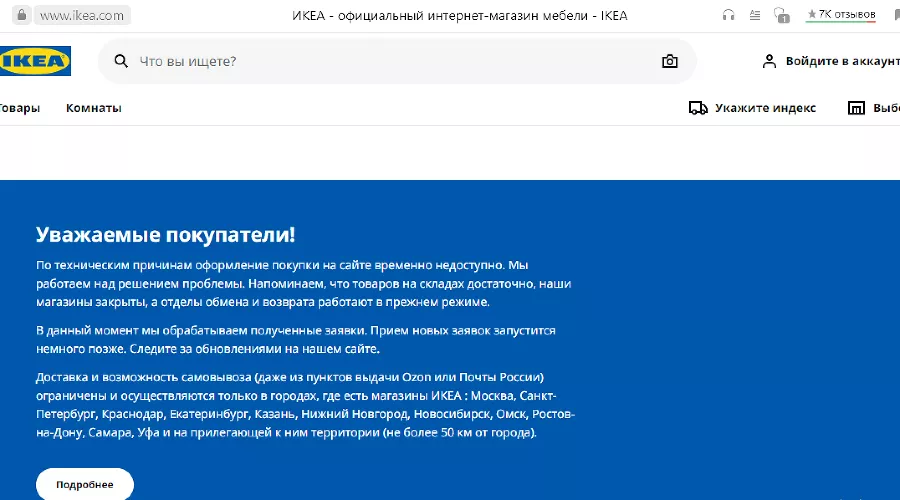Click the headphones icon in browser bar

(x=728, y=15)
